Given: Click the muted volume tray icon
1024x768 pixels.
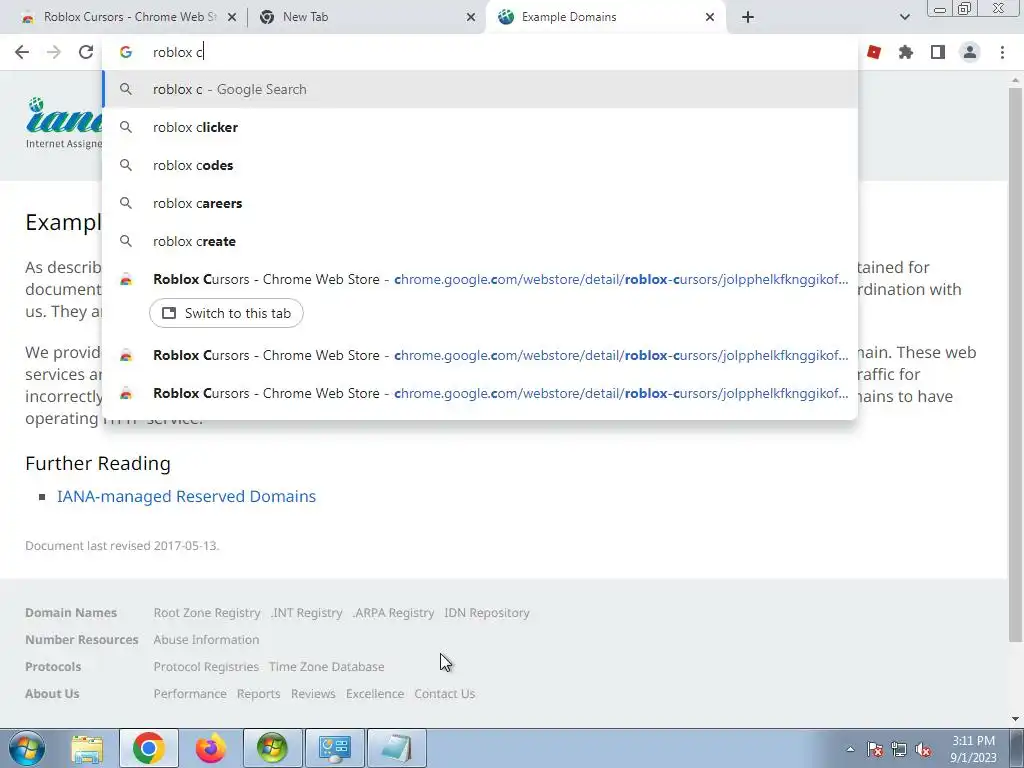Looking at the screenshot, I should [x=923, y=749].
